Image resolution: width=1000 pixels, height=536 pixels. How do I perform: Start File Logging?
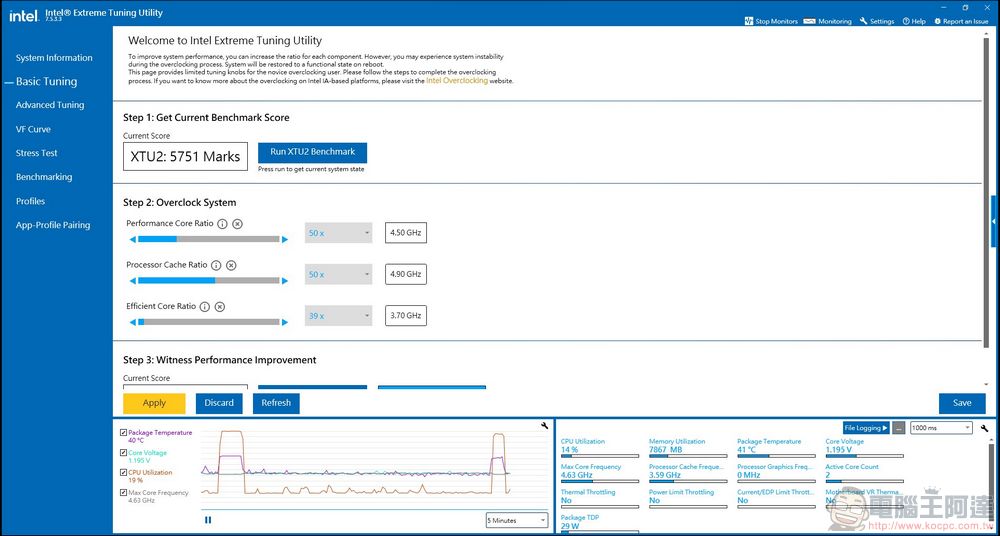point(866,428)
